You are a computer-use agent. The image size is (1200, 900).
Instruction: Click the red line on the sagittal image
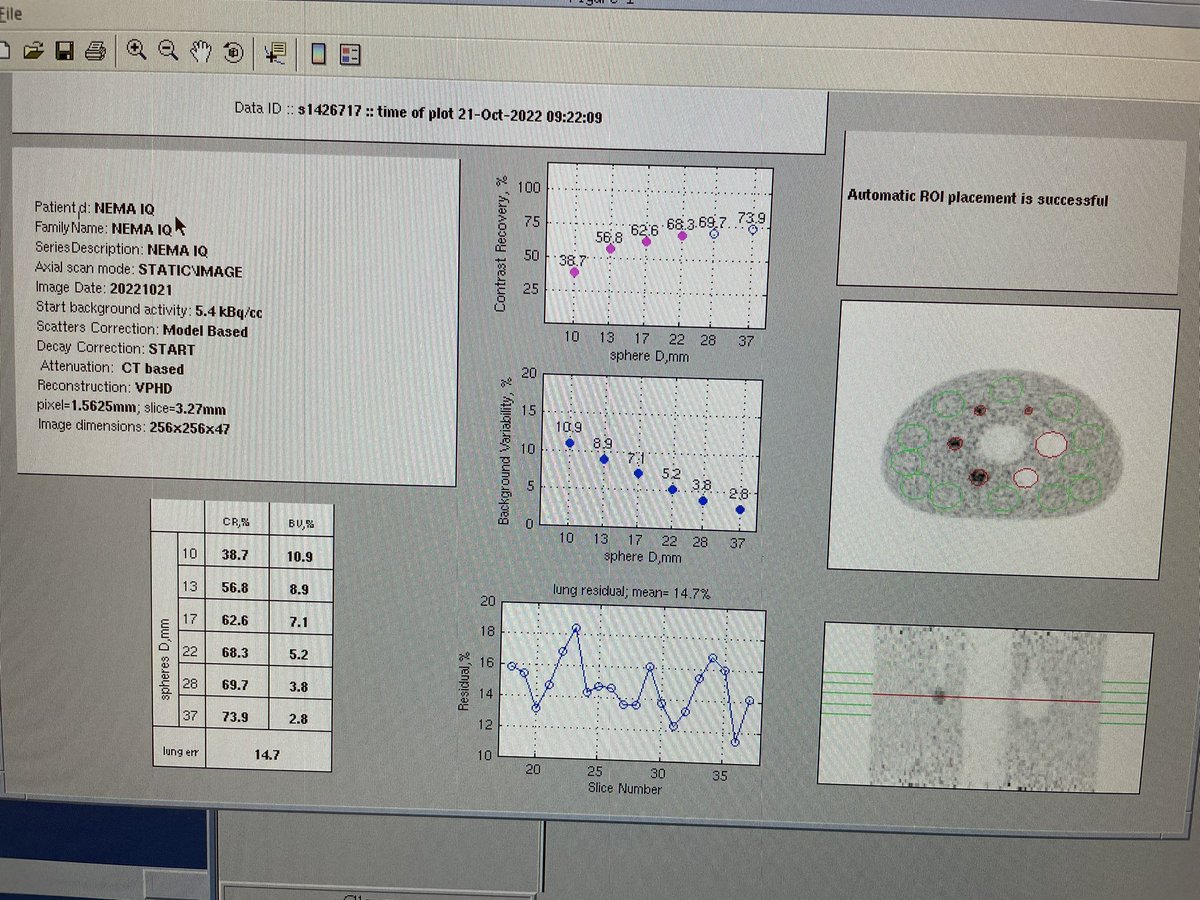click(x=986, y=698)
